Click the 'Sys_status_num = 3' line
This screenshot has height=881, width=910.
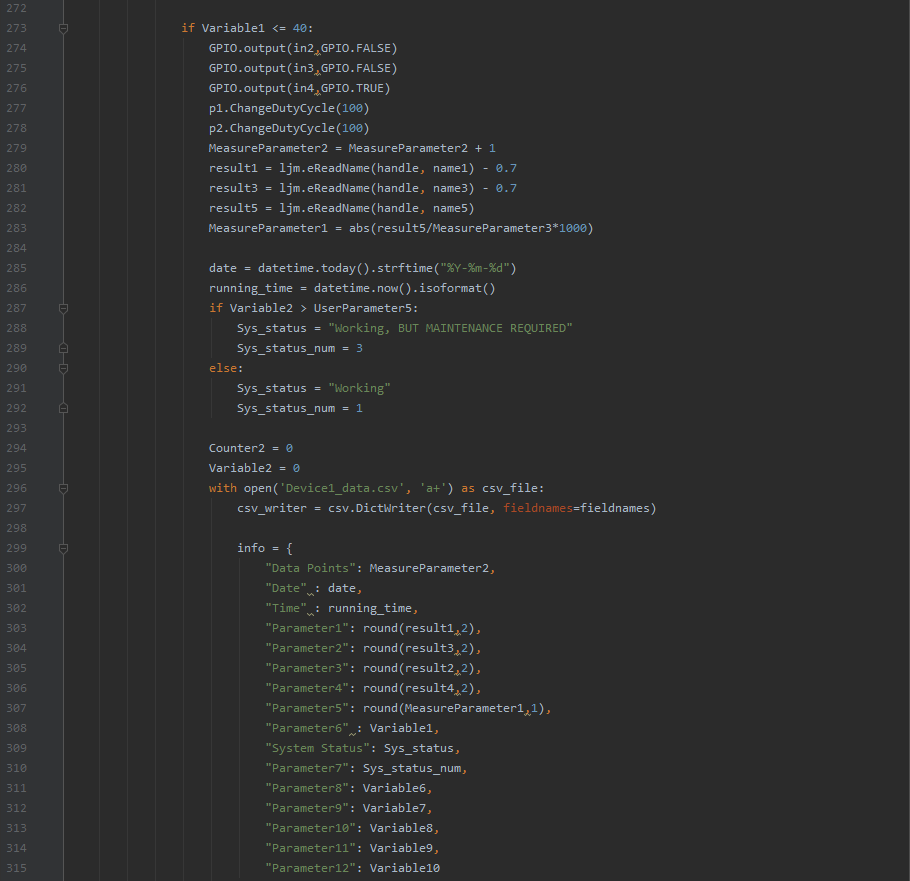pyautogui.click(x=299, y=348)
